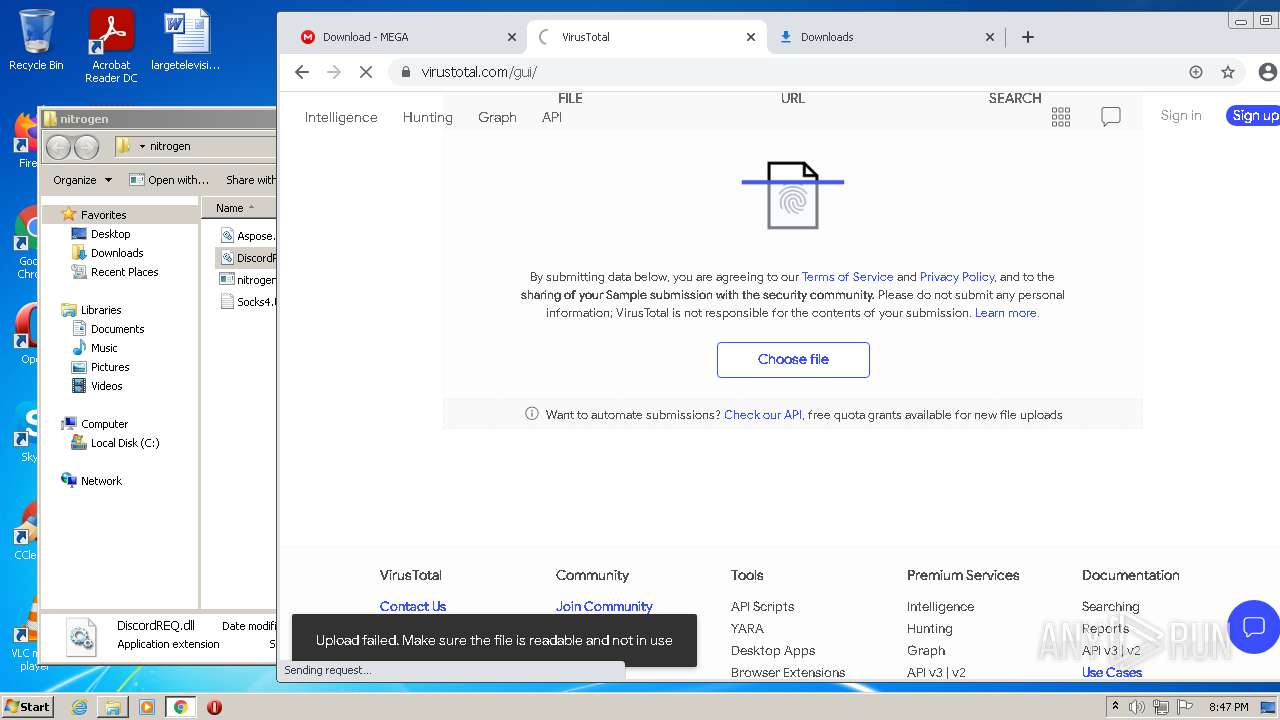This screenshot has height=720, width=1280.
Task: Open Contact Us footer link
Action: 413,606
